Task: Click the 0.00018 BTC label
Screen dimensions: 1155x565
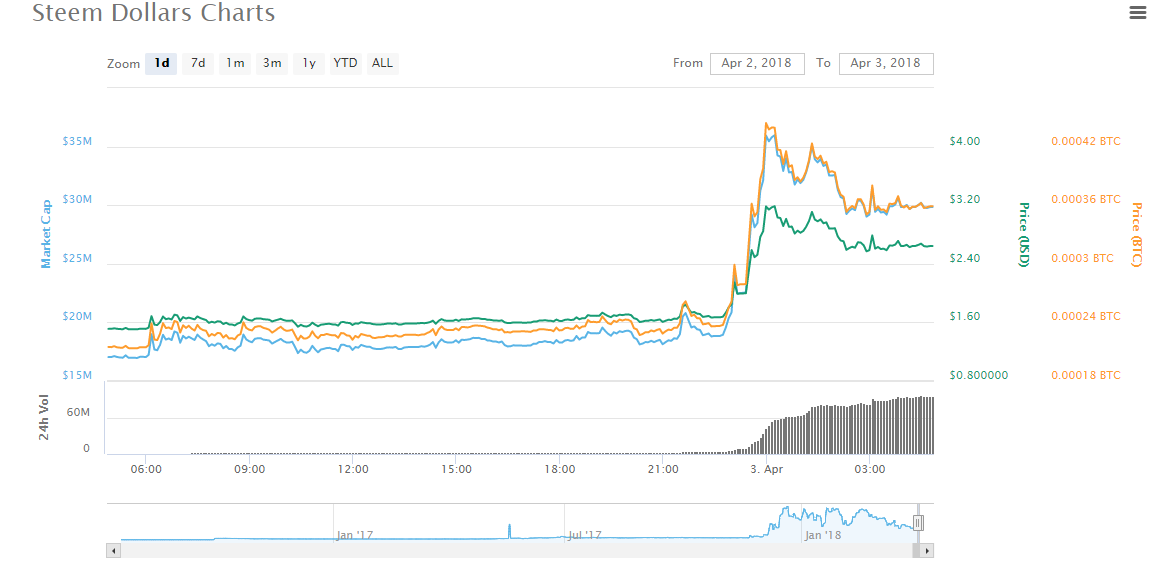Action: point(1085,376)
